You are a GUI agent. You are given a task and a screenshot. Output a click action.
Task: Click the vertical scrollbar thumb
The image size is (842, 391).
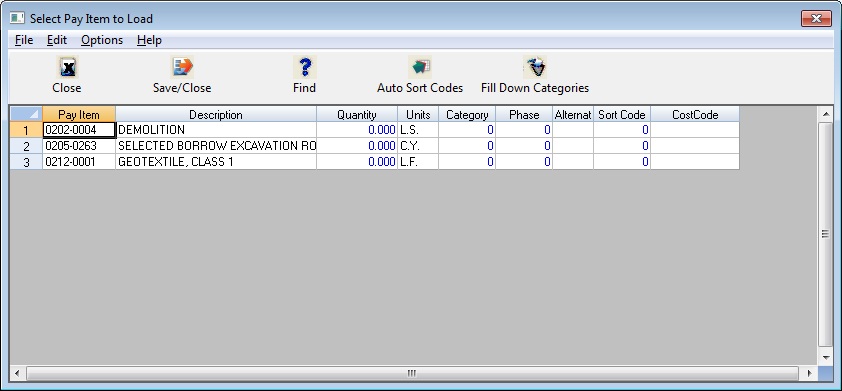click(825, 234)
